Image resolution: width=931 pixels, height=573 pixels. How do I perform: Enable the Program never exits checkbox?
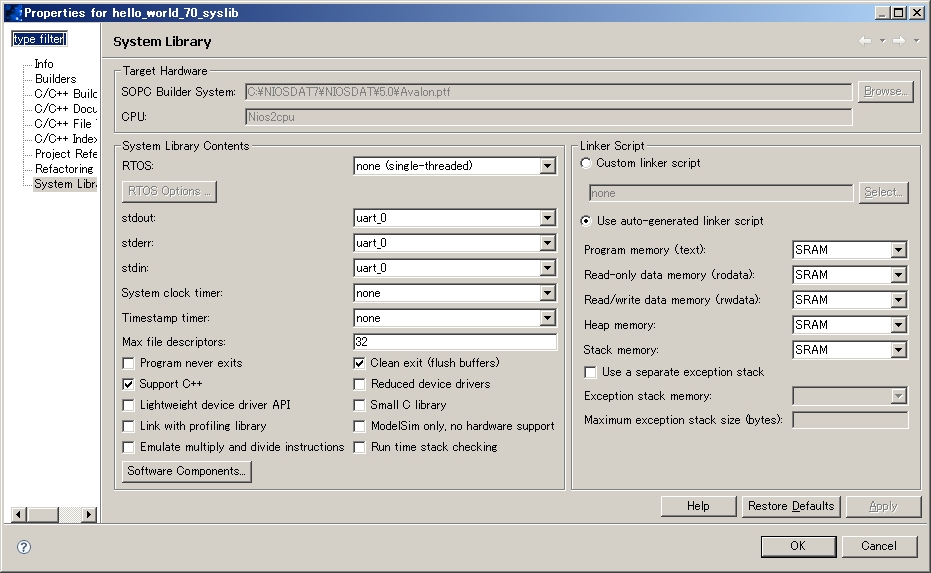coord(128,363)
